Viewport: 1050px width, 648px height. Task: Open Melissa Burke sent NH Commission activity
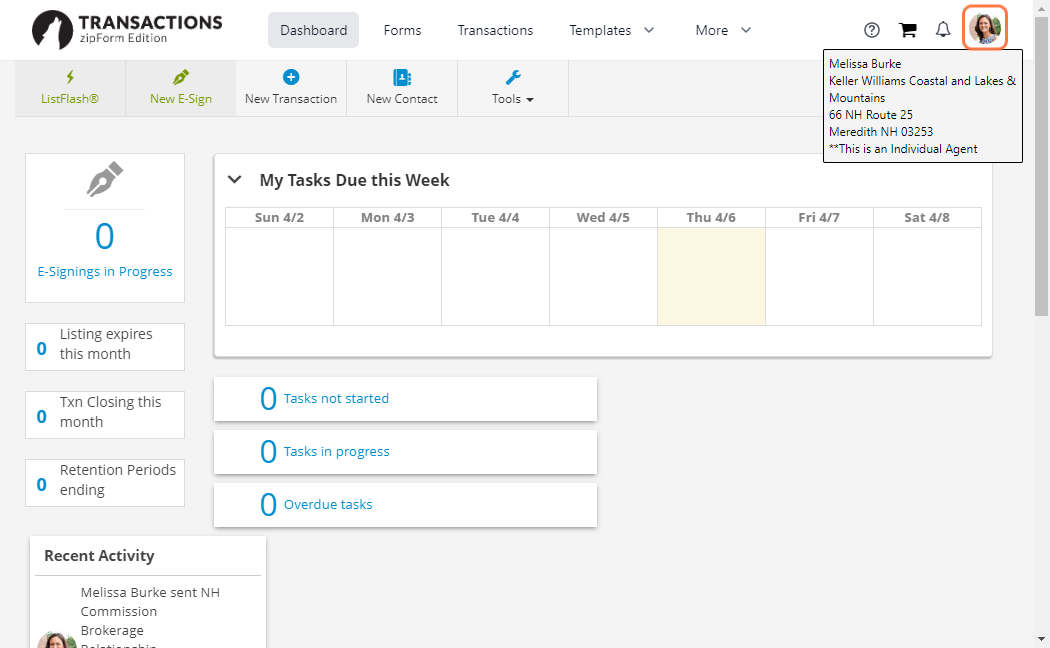pyautogui.click(x=150, y=616)
